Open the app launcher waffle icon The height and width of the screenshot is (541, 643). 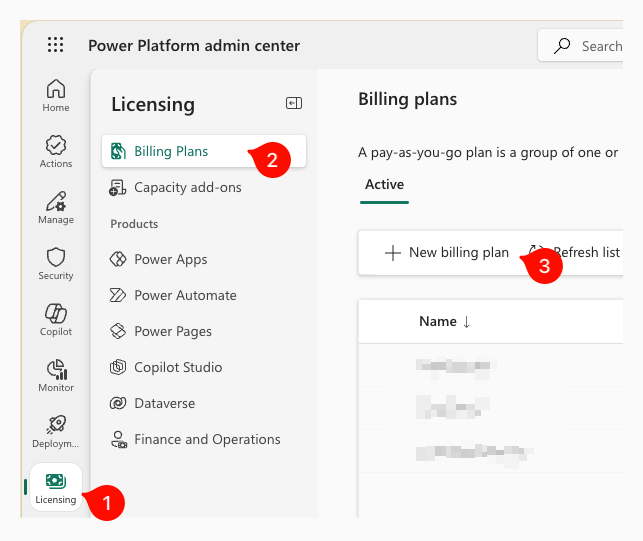[x=55, y=45]
